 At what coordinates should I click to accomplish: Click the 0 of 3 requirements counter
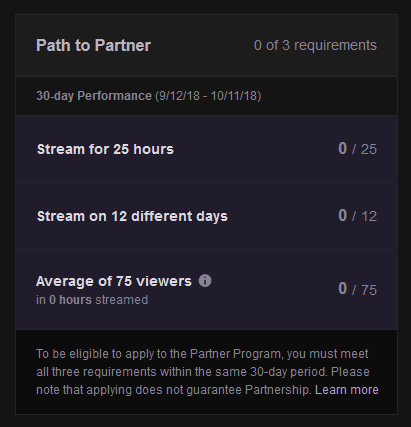click(x=315, y=45)
